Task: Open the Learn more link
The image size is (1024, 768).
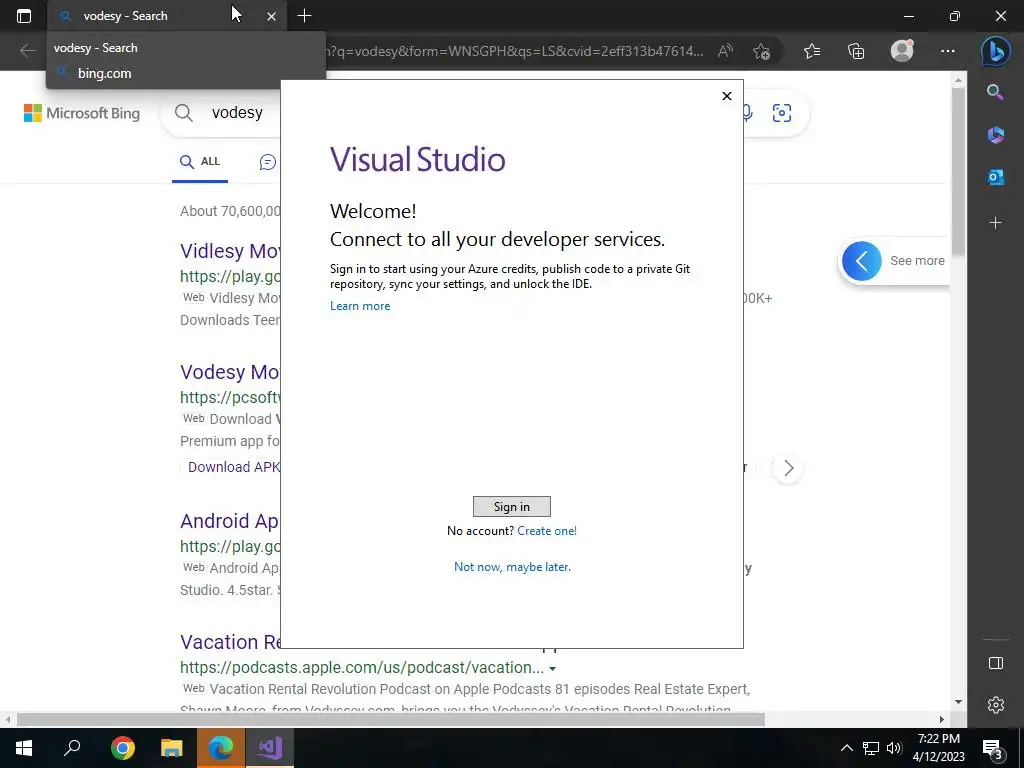Action: [x=360, y=306]
